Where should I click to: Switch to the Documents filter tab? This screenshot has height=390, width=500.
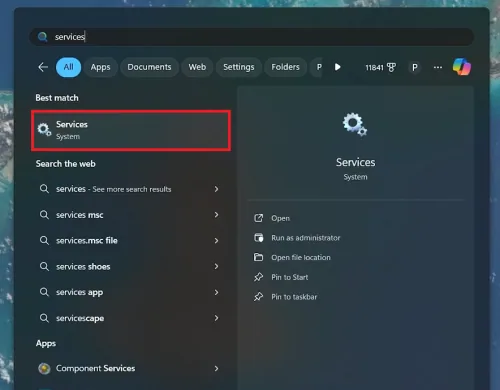[149, 67]
